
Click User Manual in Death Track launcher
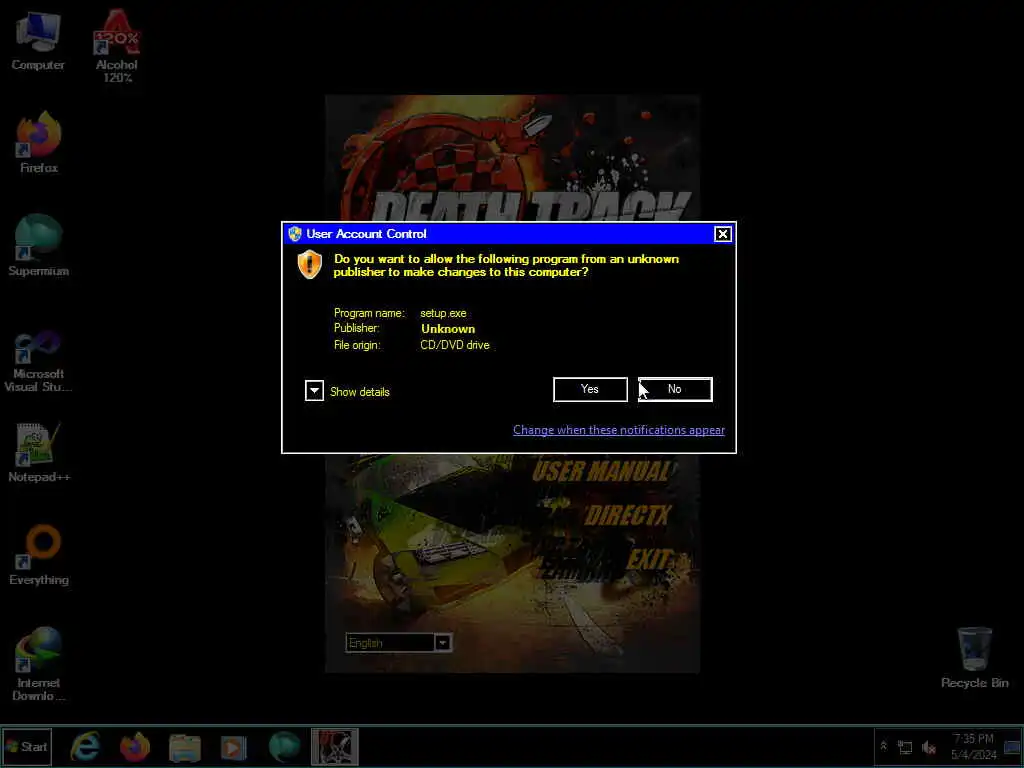[x=601, y=472]
